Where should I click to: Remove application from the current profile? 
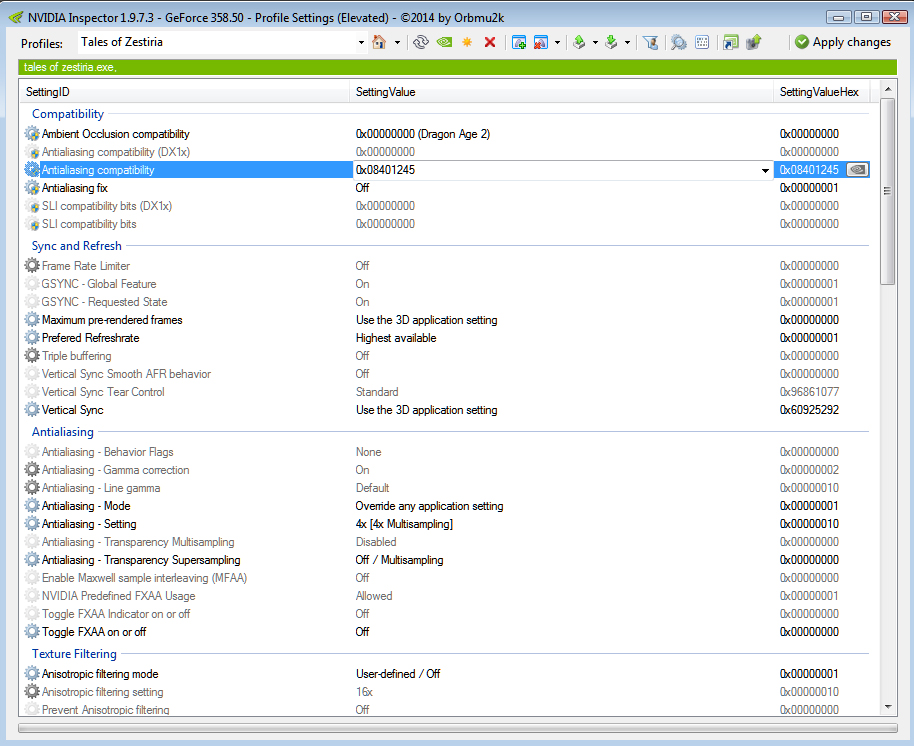pos(540,42)
